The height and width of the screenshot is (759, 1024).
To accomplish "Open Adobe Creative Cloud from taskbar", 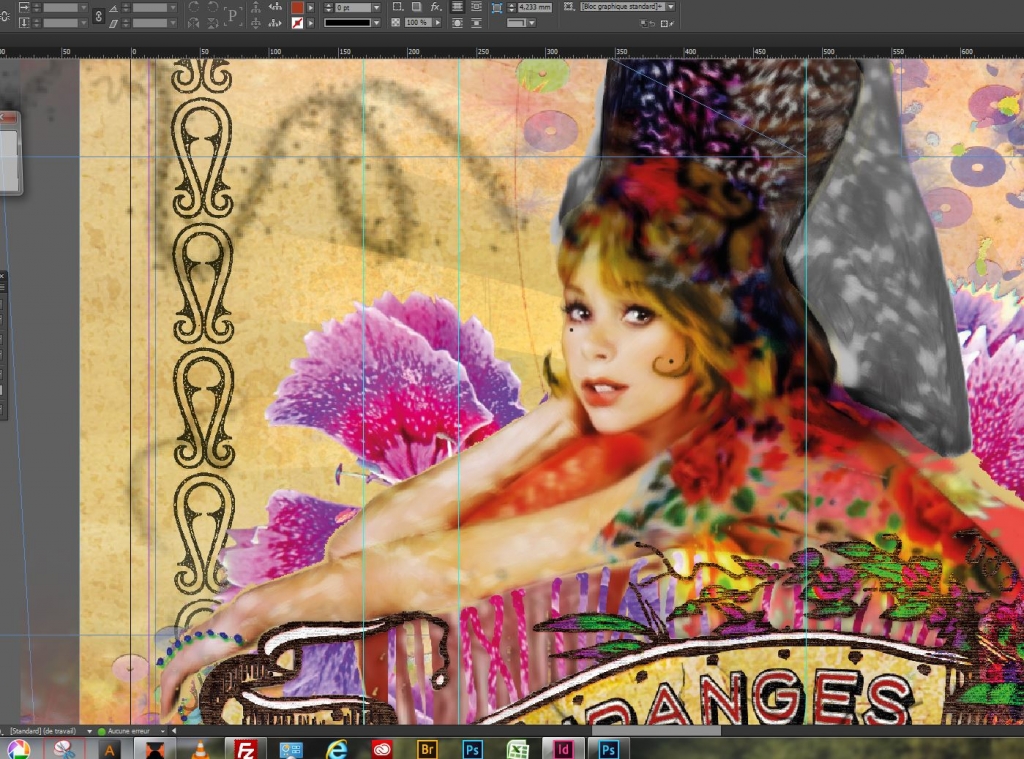I will 382,749.
